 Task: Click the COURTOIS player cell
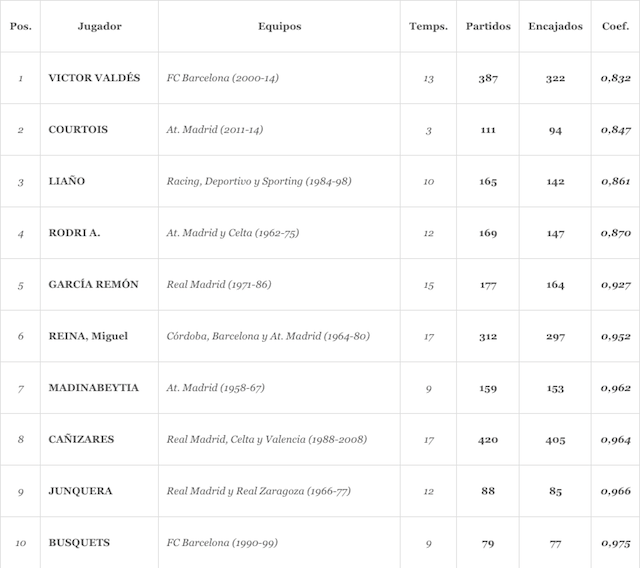78,130
